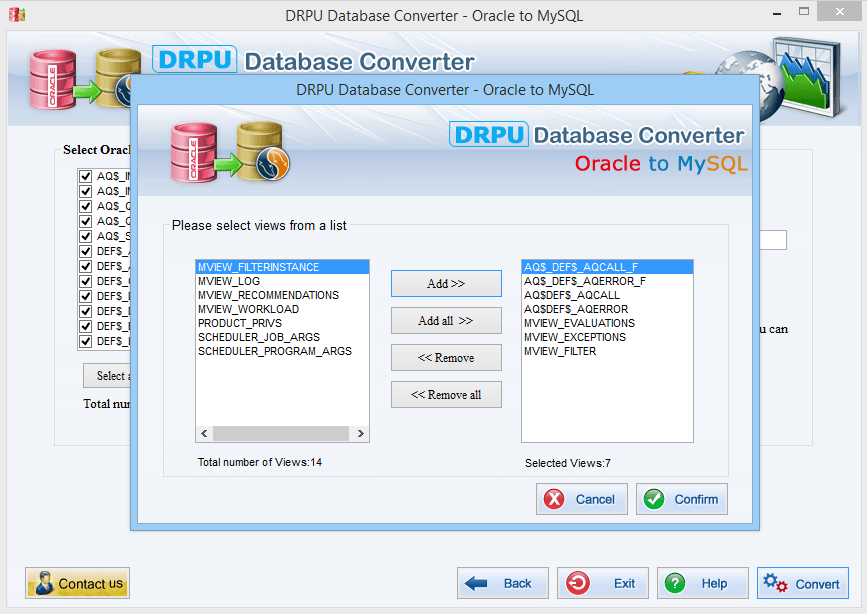Click the Add >> button
This screenshot has height=614, width=867.
pyautogui.click(x=446, y=284)
